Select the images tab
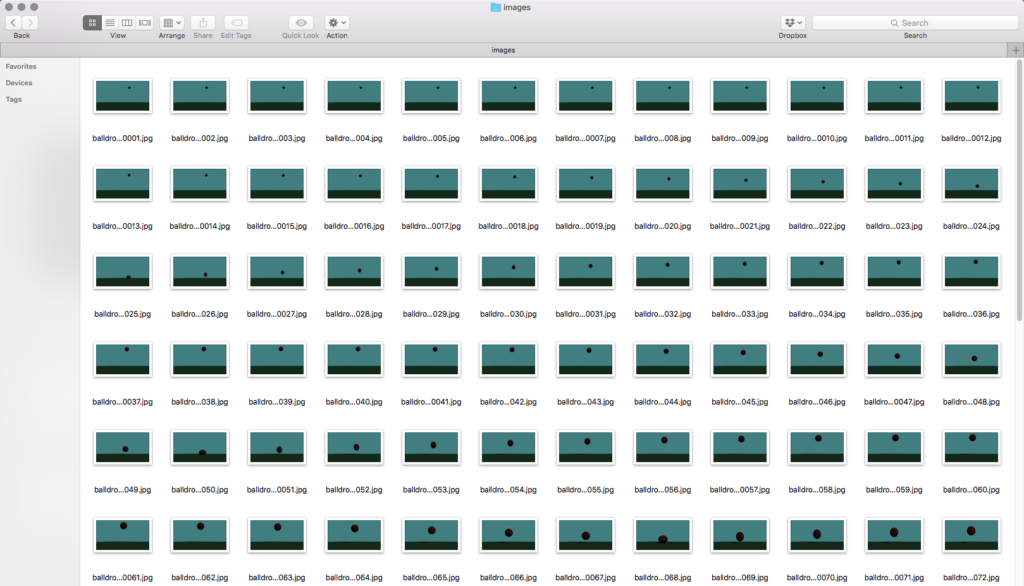 [503, 49]
